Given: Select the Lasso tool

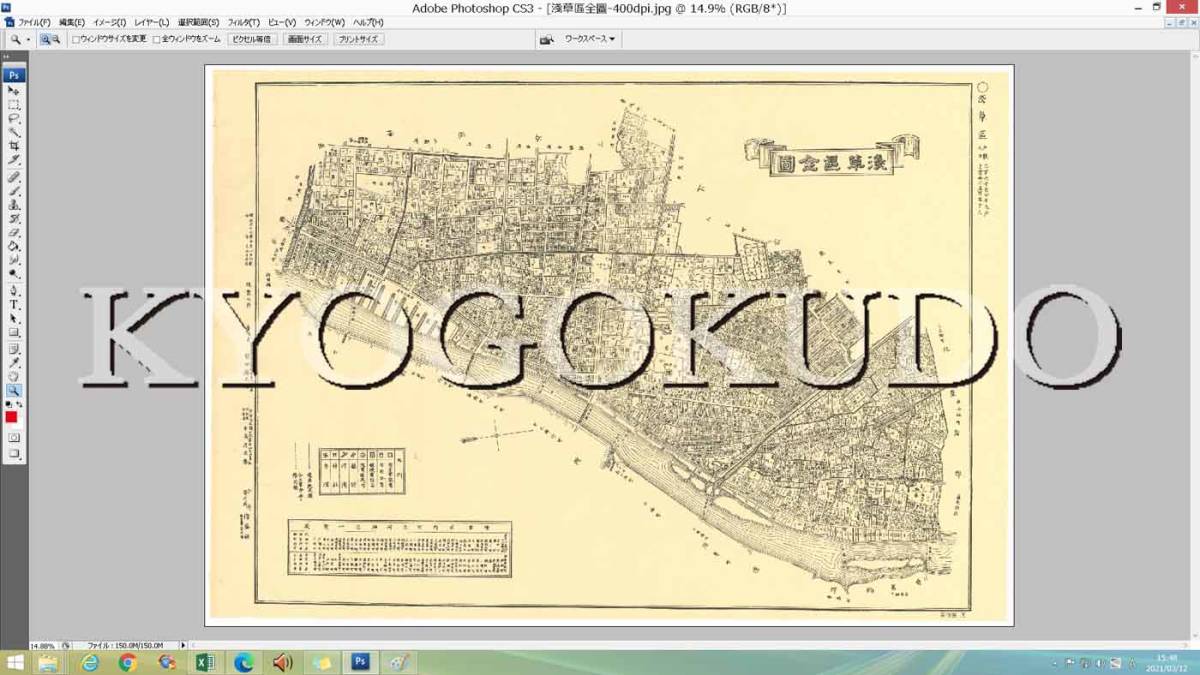Looking at the screenshot, I should [14, 118].
